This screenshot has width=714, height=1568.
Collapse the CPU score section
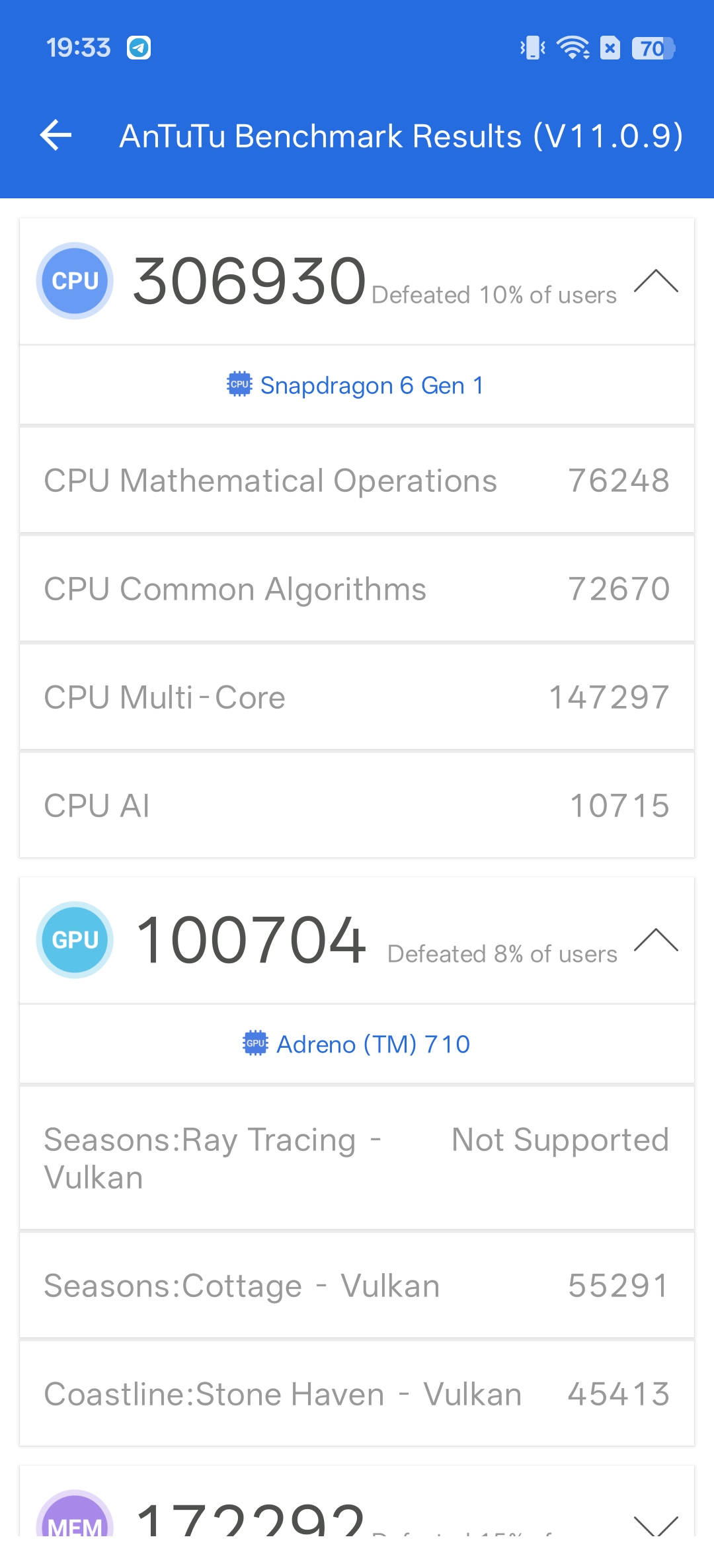[x=656, y=281]
